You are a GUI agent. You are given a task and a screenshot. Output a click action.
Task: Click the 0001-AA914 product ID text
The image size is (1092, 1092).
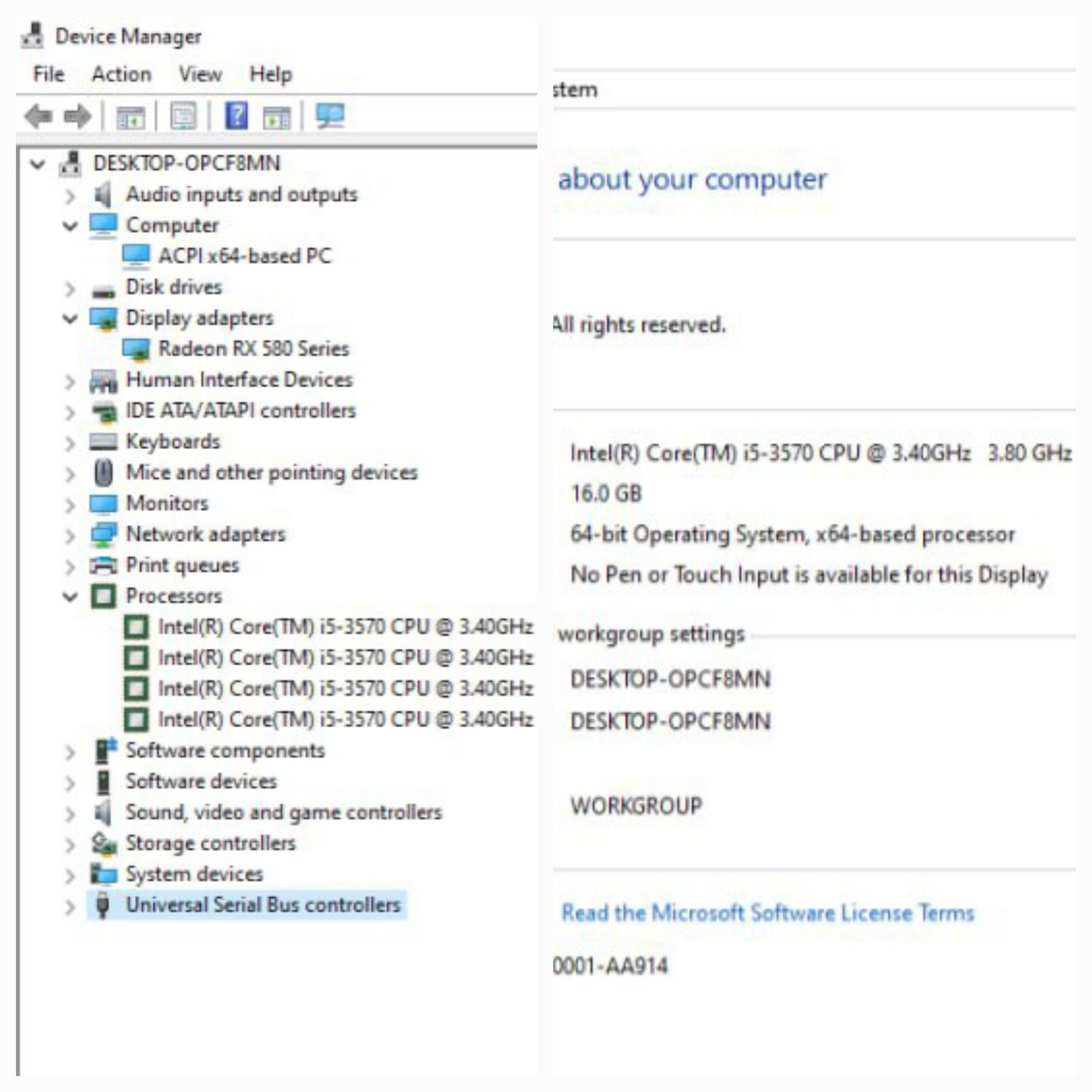tap(610, 966)
